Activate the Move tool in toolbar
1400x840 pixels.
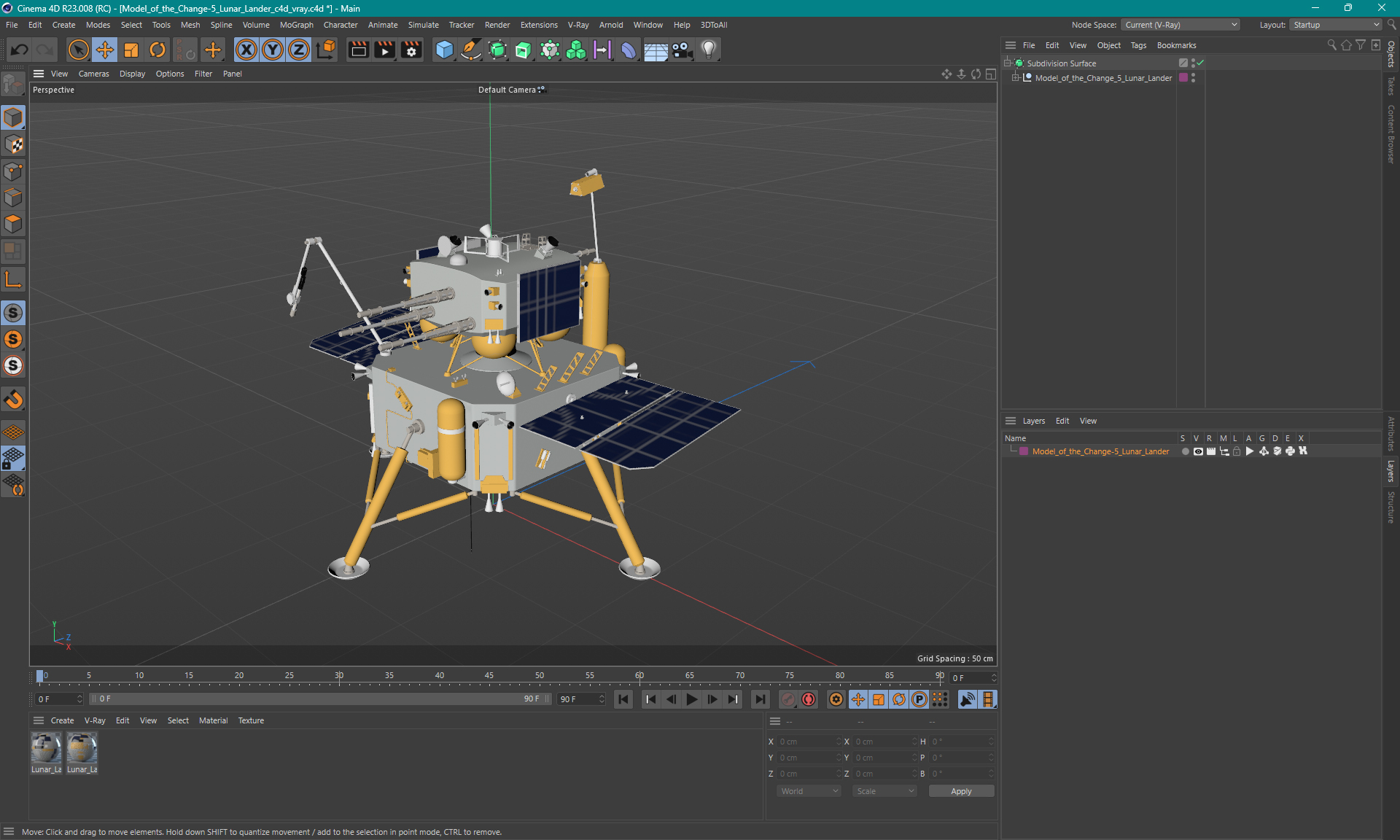pos(105,50)
